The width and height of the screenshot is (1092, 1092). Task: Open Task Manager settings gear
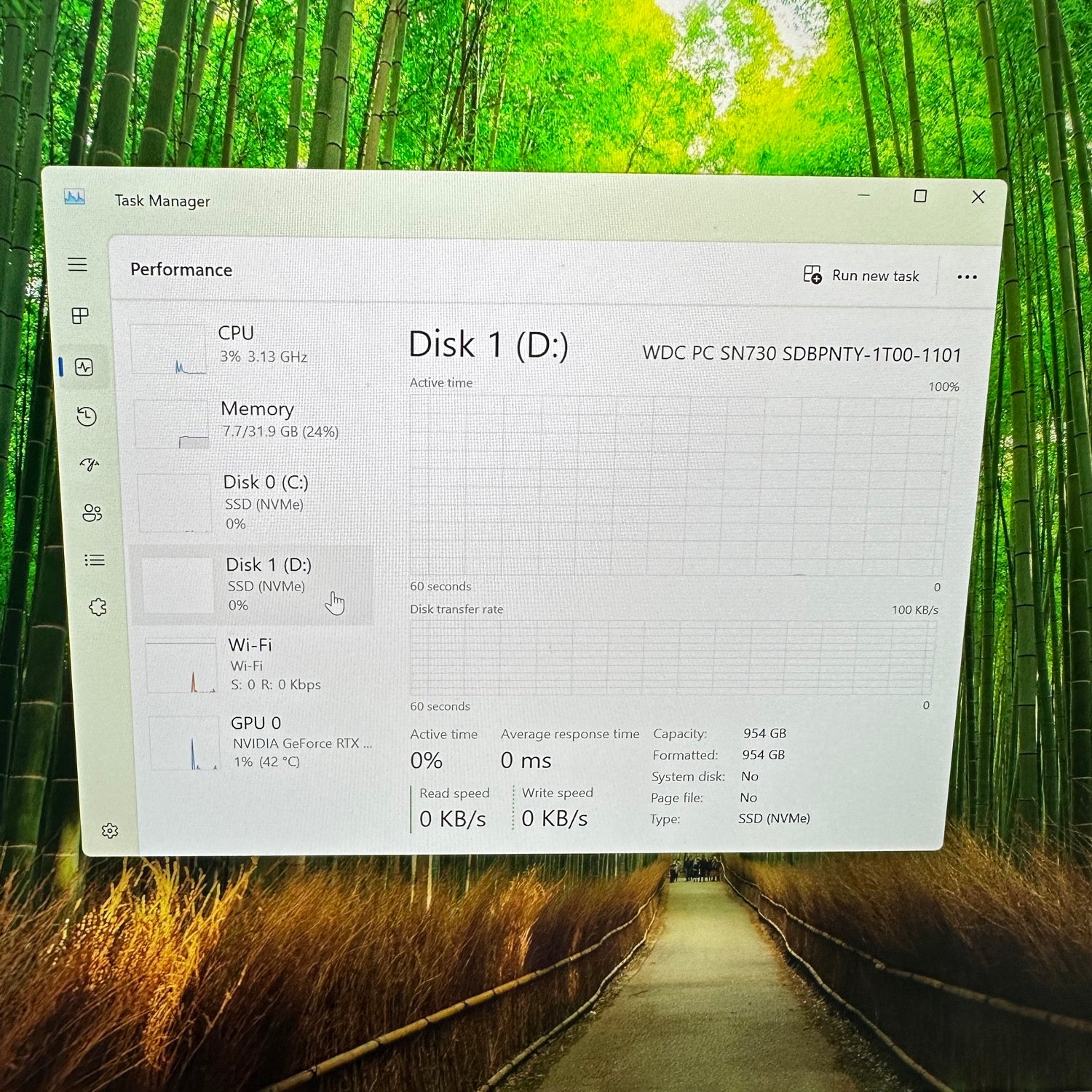(x=110, y=831)
